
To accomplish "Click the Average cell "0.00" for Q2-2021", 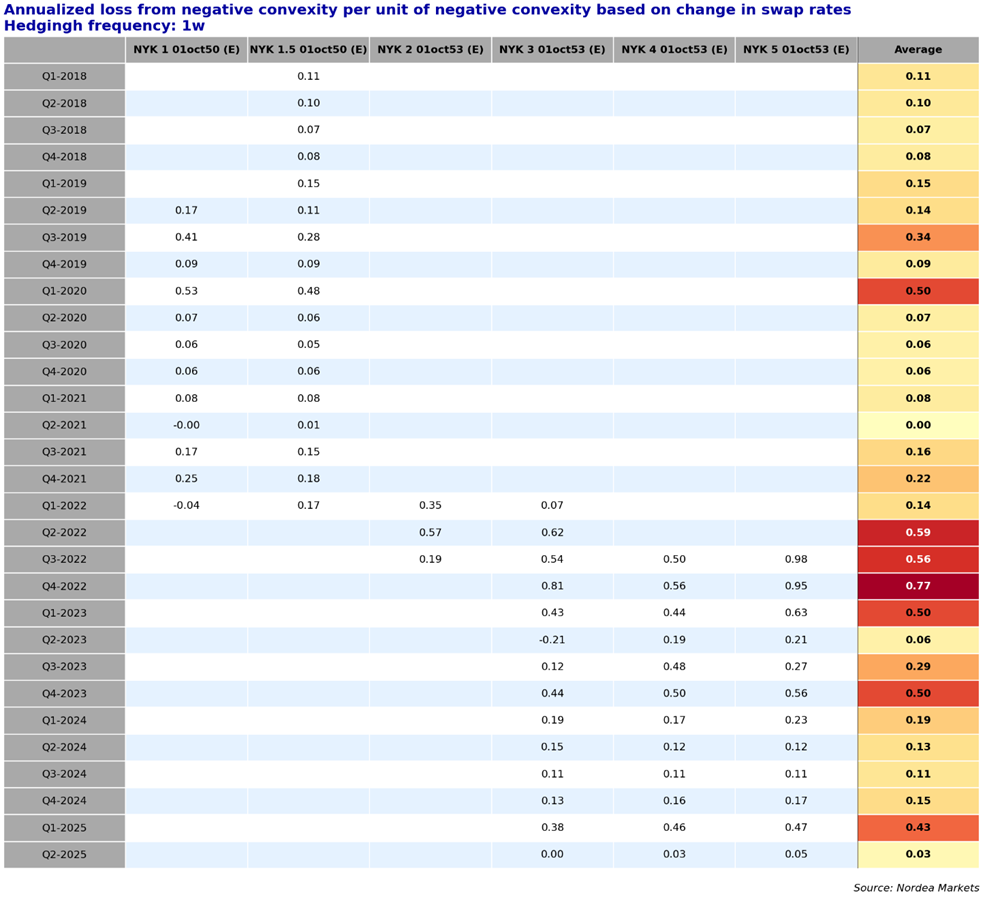I will click(918, 425).
